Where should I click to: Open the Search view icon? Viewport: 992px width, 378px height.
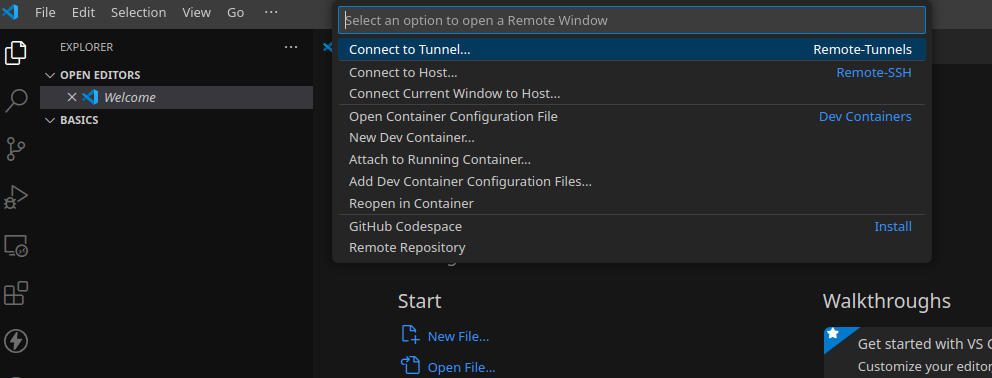point(16,100)
